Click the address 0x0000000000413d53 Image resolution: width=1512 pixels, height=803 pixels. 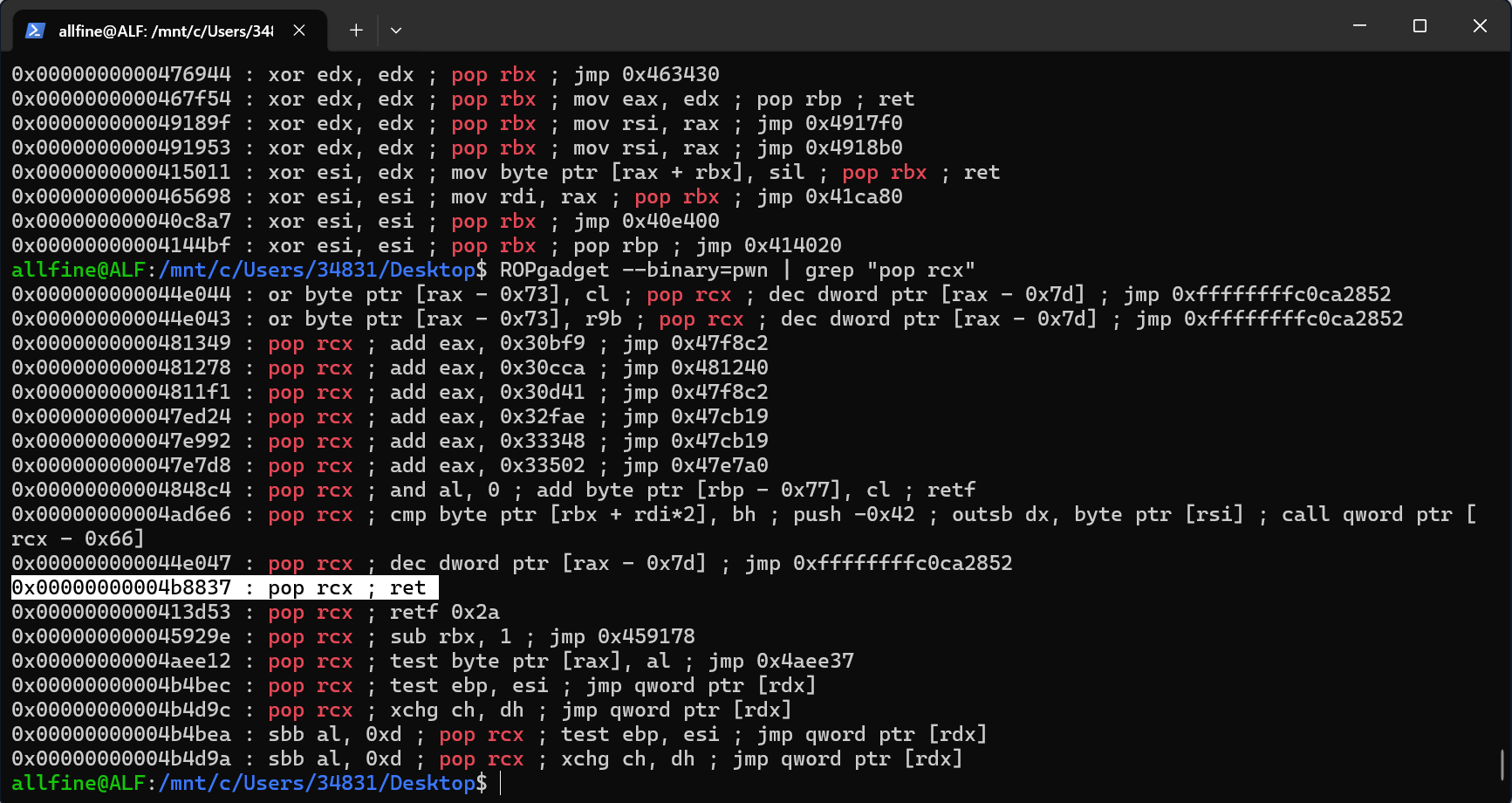pyautogui.click(x=121, y=612)
